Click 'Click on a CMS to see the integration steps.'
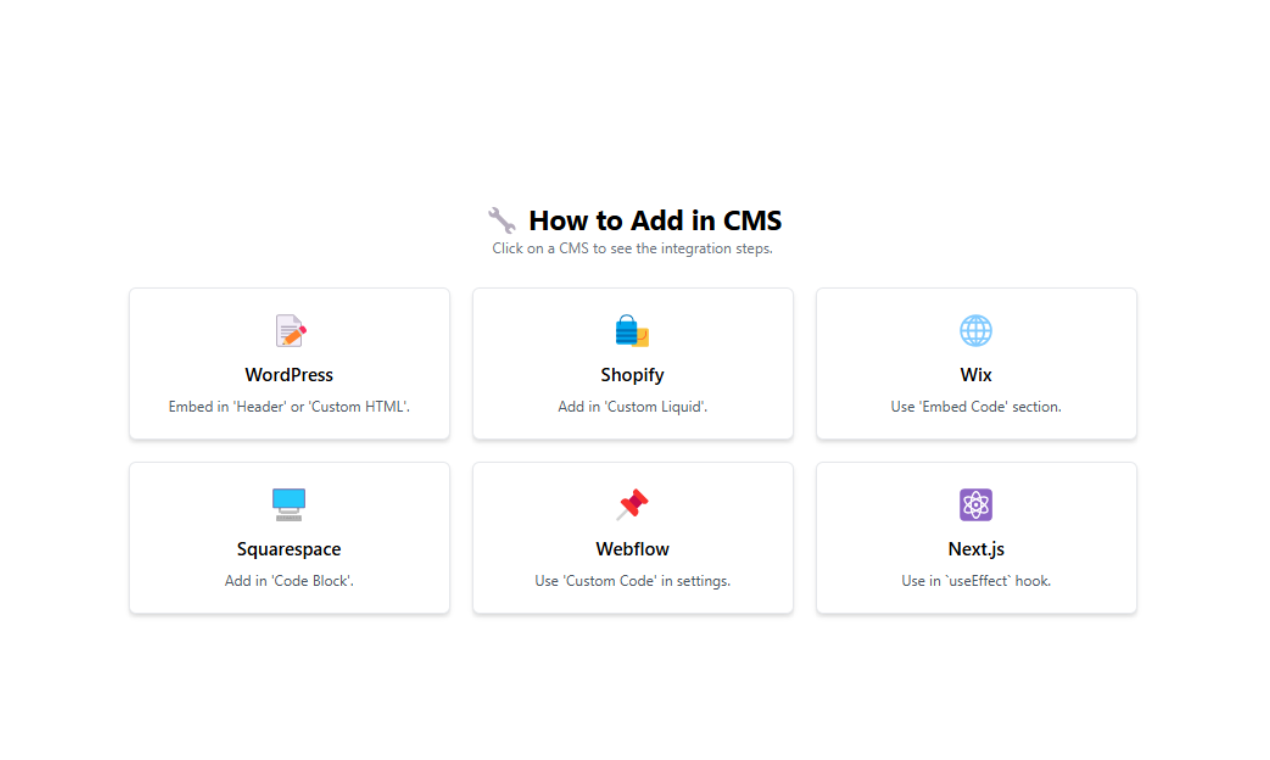The height and width of the screenshot is (760, 1270). (x=632, y=248)
